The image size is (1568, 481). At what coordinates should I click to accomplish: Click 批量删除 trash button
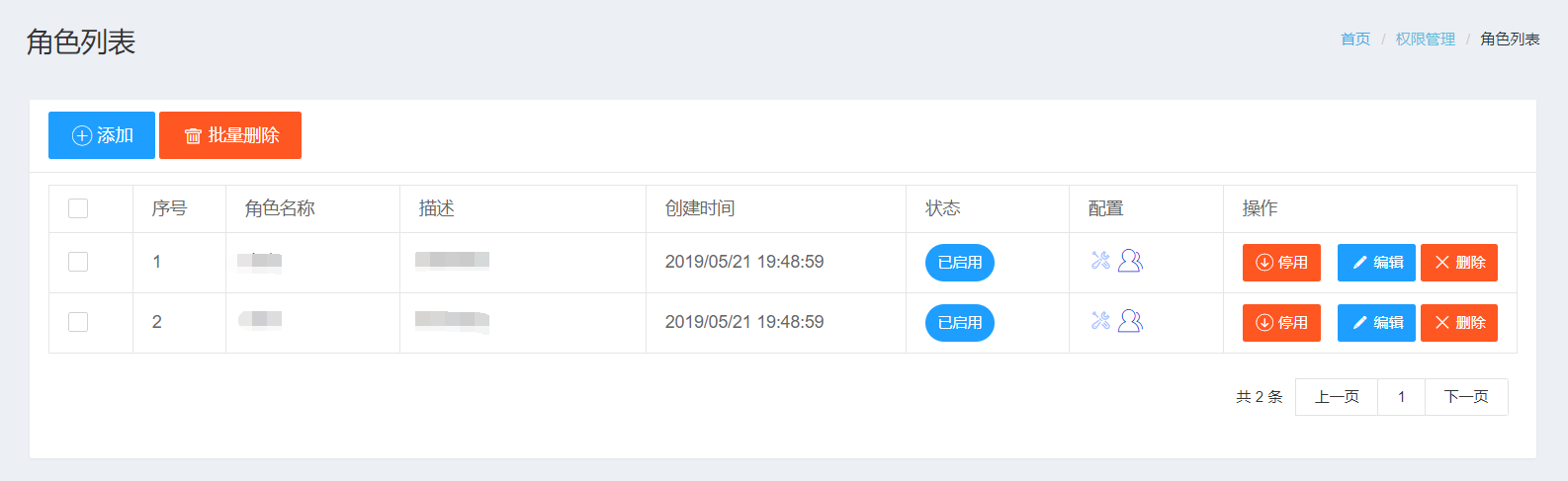[230, 135]
